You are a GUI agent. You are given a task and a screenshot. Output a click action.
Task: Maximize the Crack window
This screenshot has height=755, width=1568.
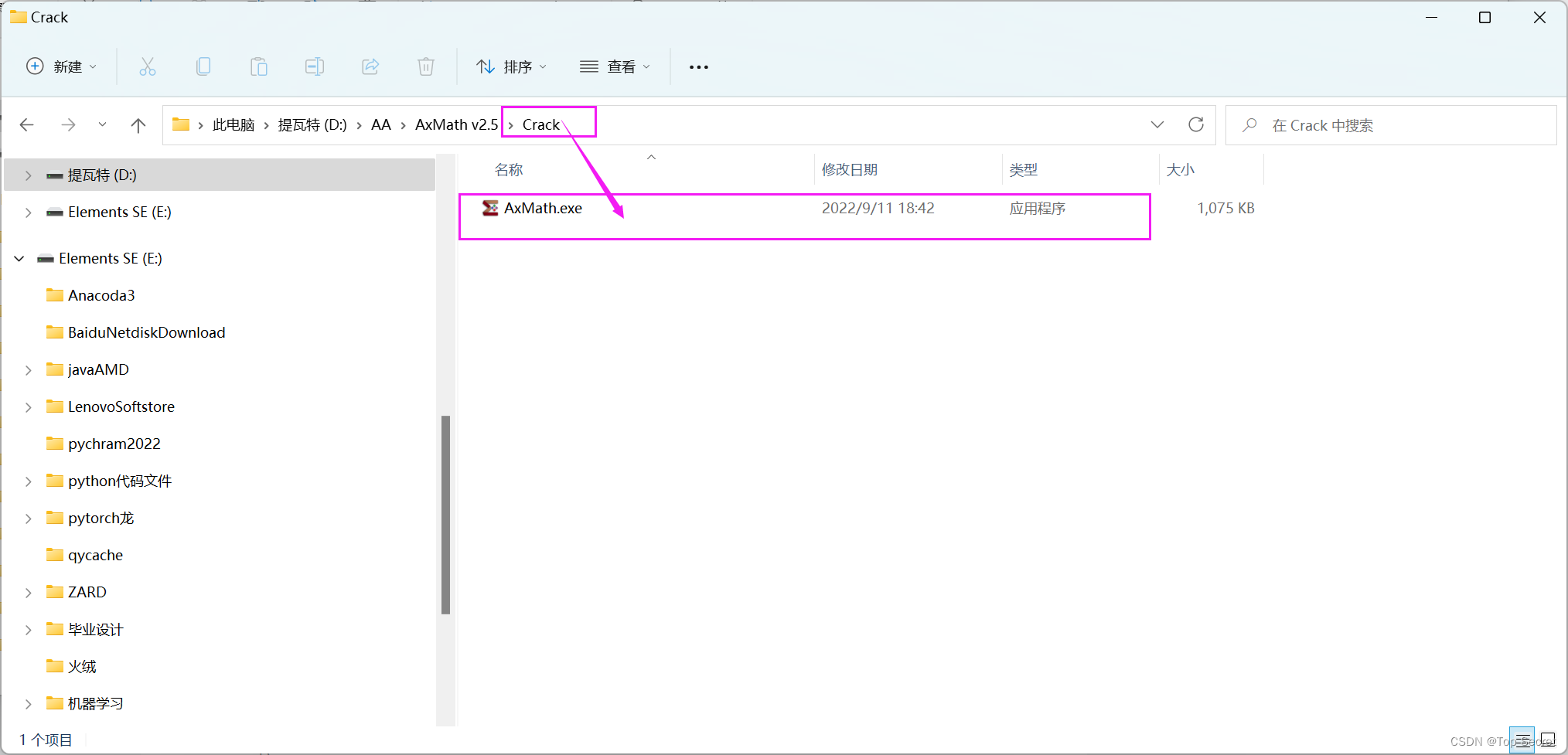pos(1484,17)
